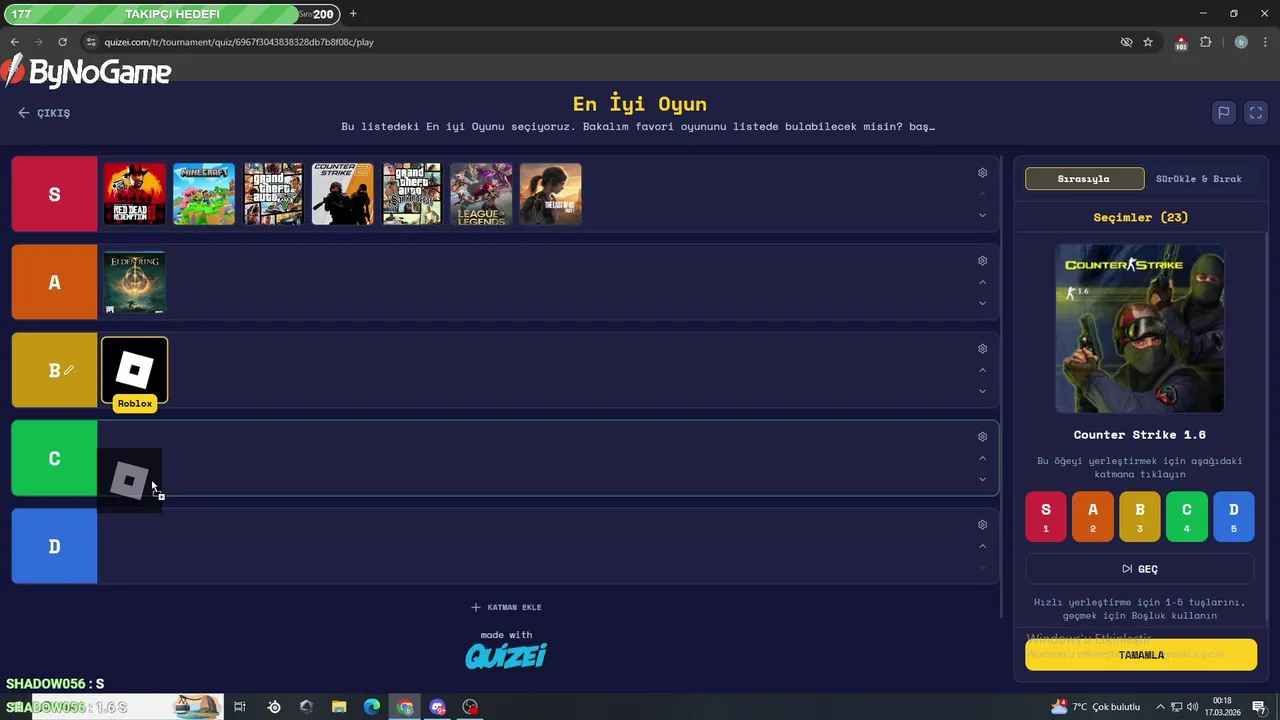
Task: Open settings gear for the C tier
Action: pos(982,437)
